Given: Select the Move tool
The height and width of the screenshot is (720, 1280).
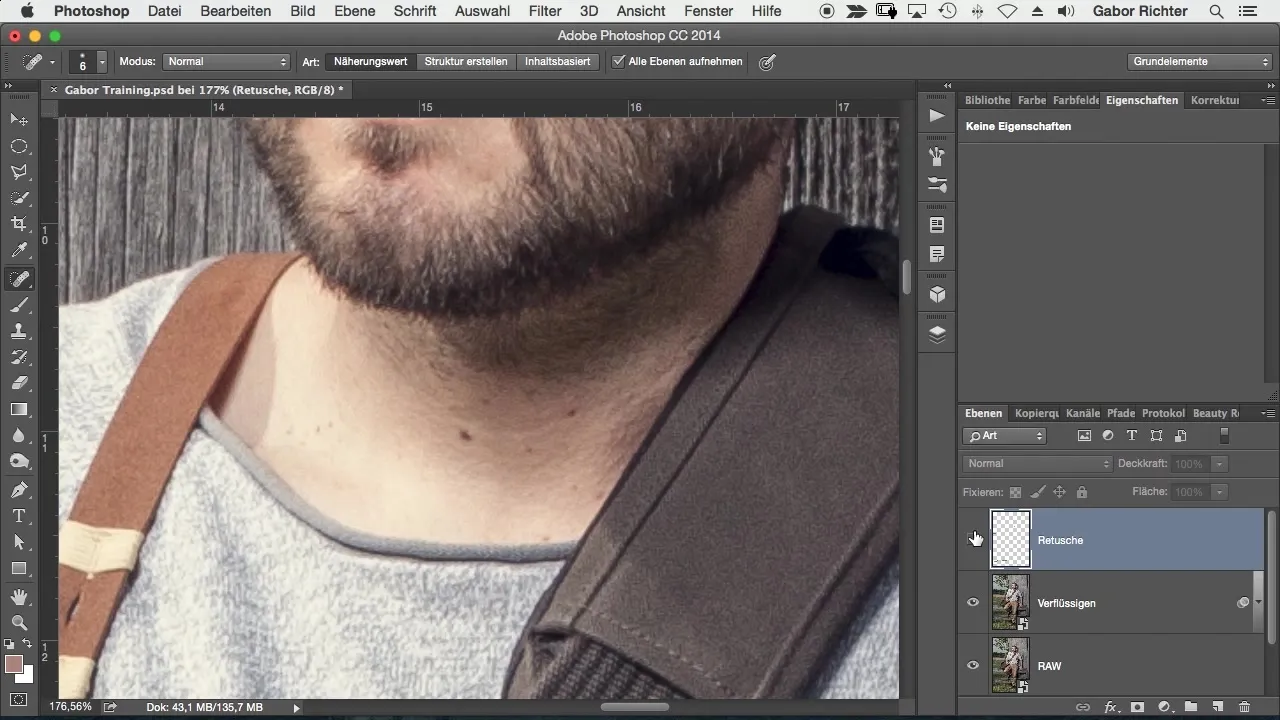Looking at the screenshot, I should (x=19, y=120).
